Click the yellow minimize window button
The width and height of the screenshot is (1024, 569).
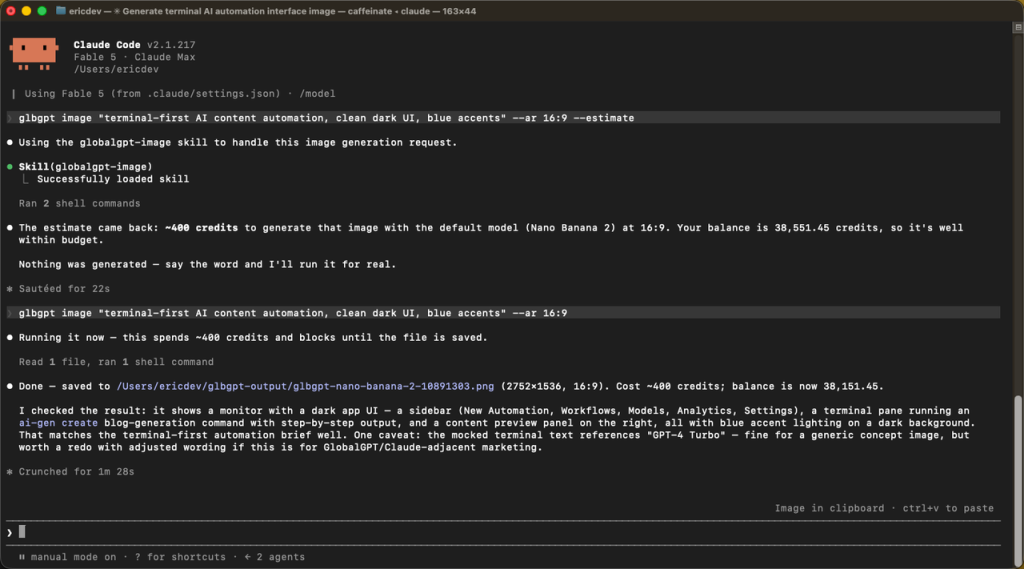pos(26,11)
